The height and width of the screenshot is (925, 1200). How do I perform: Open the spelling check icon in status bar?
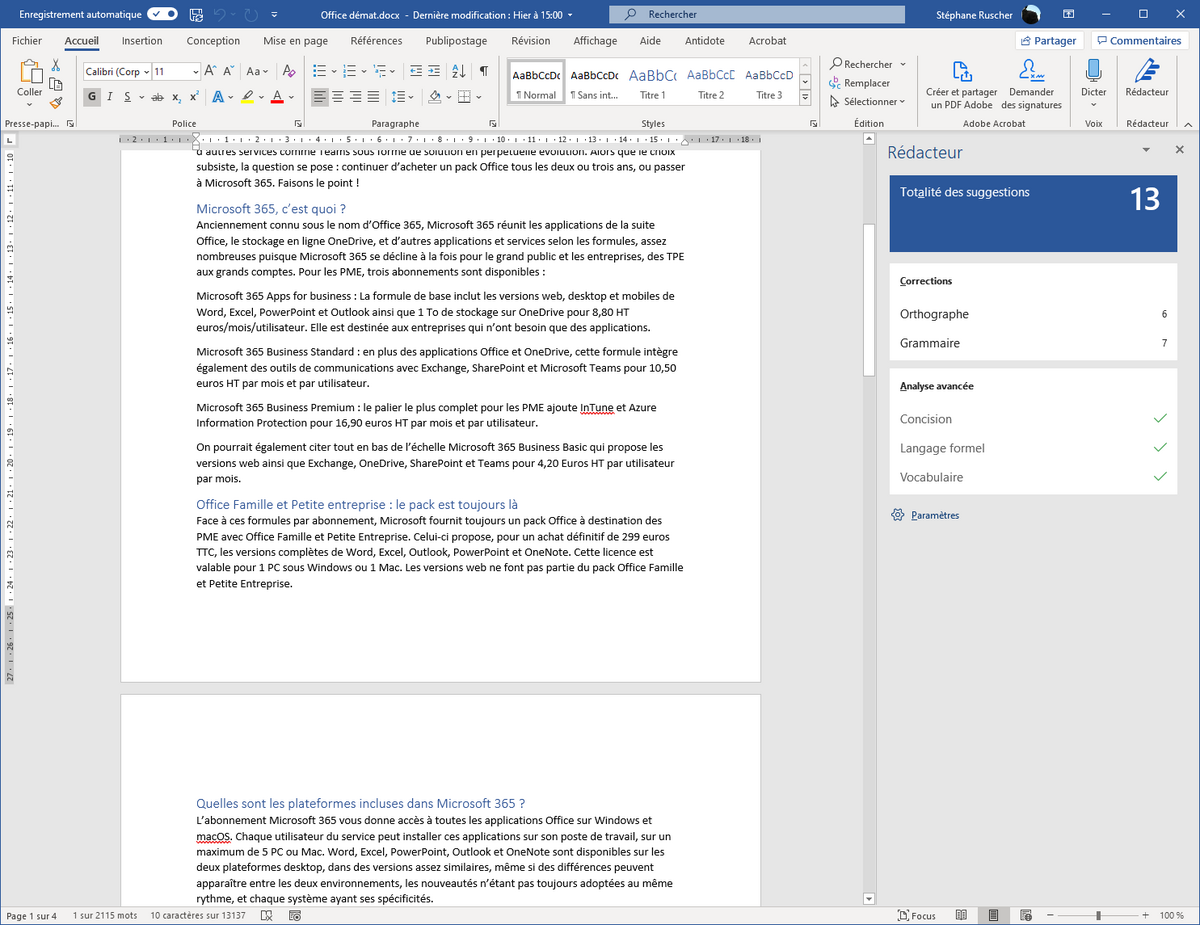coord(265,916)
